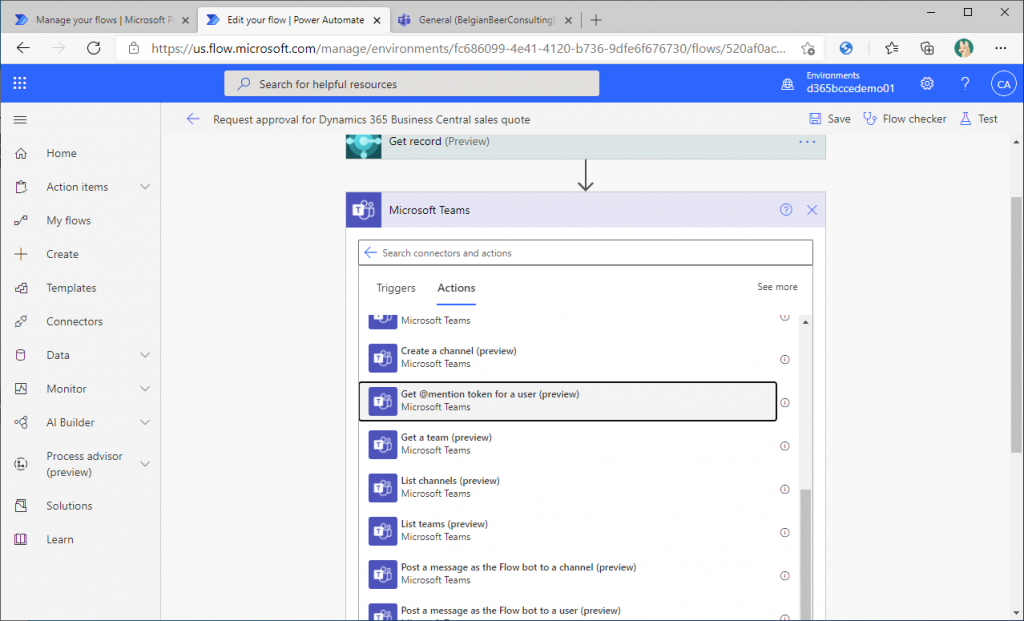The height and width of the screenshot is (621, 1024).
Task: Open browser Collections icon
Action: (927, 48)
